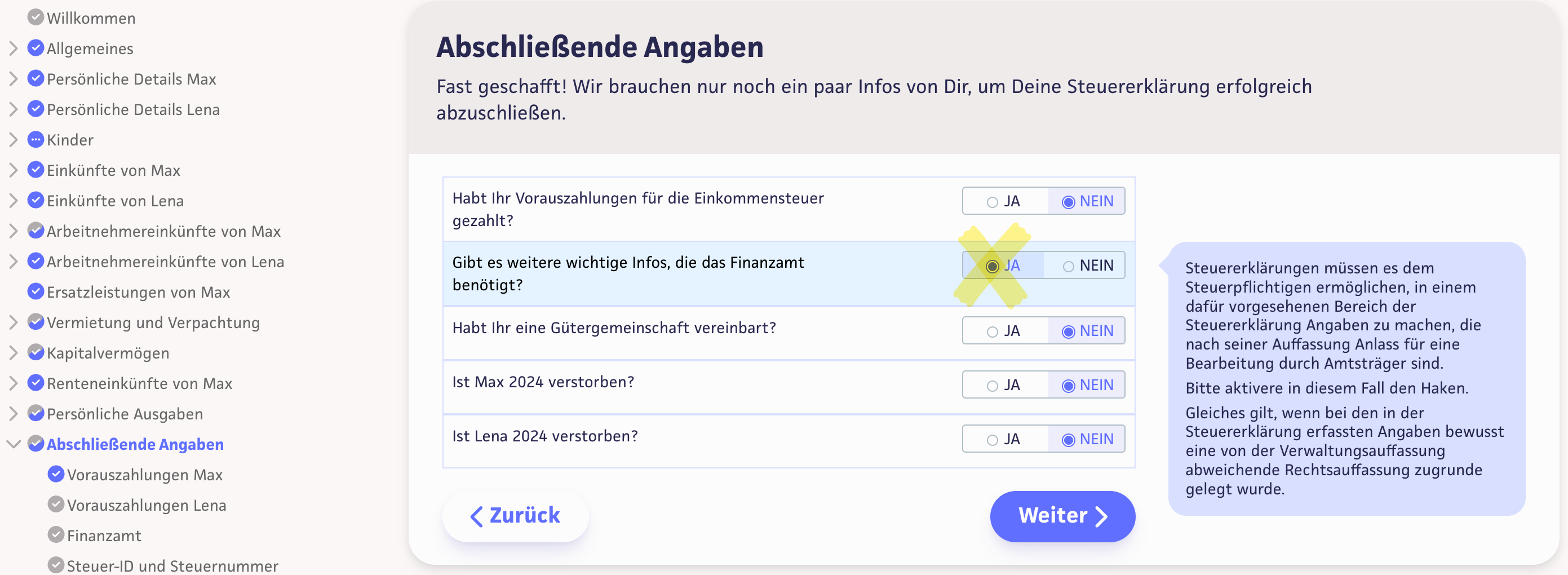Select JA for Ist Max 2024 verstorben
Image resolution: width=1568 pixels, height=575 pixels.
993,386
